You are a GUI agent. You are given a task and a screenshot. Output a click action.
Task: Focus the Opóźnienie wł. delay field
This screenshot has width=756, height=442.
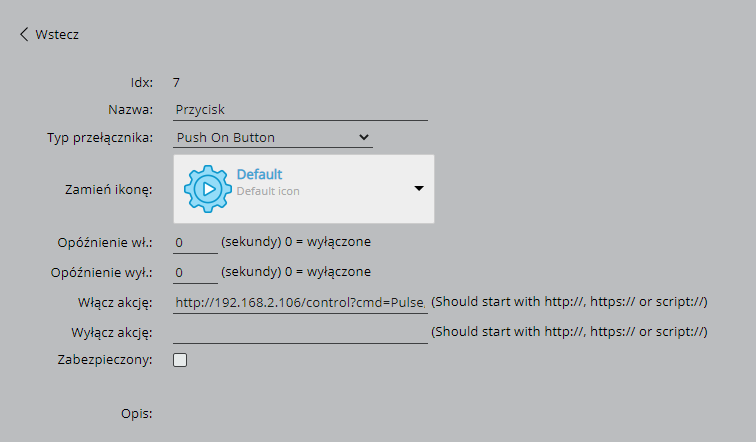pos(195,242)
